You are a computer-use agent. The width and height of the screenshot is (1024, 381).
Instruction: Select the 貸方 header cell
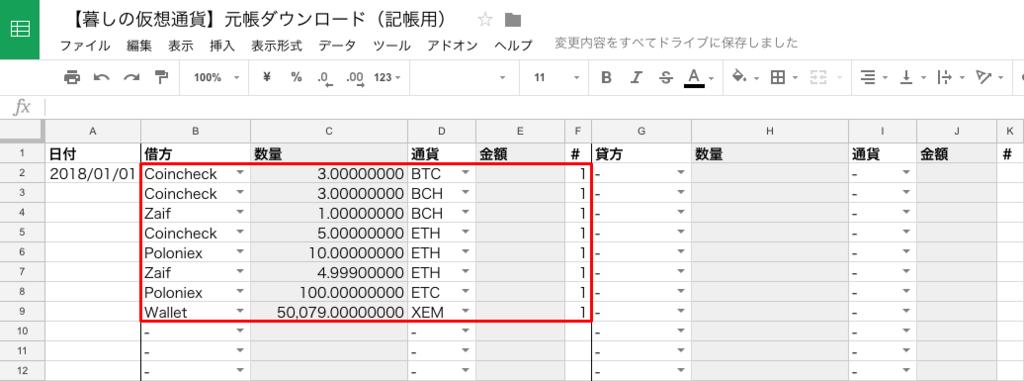[641, 154]
